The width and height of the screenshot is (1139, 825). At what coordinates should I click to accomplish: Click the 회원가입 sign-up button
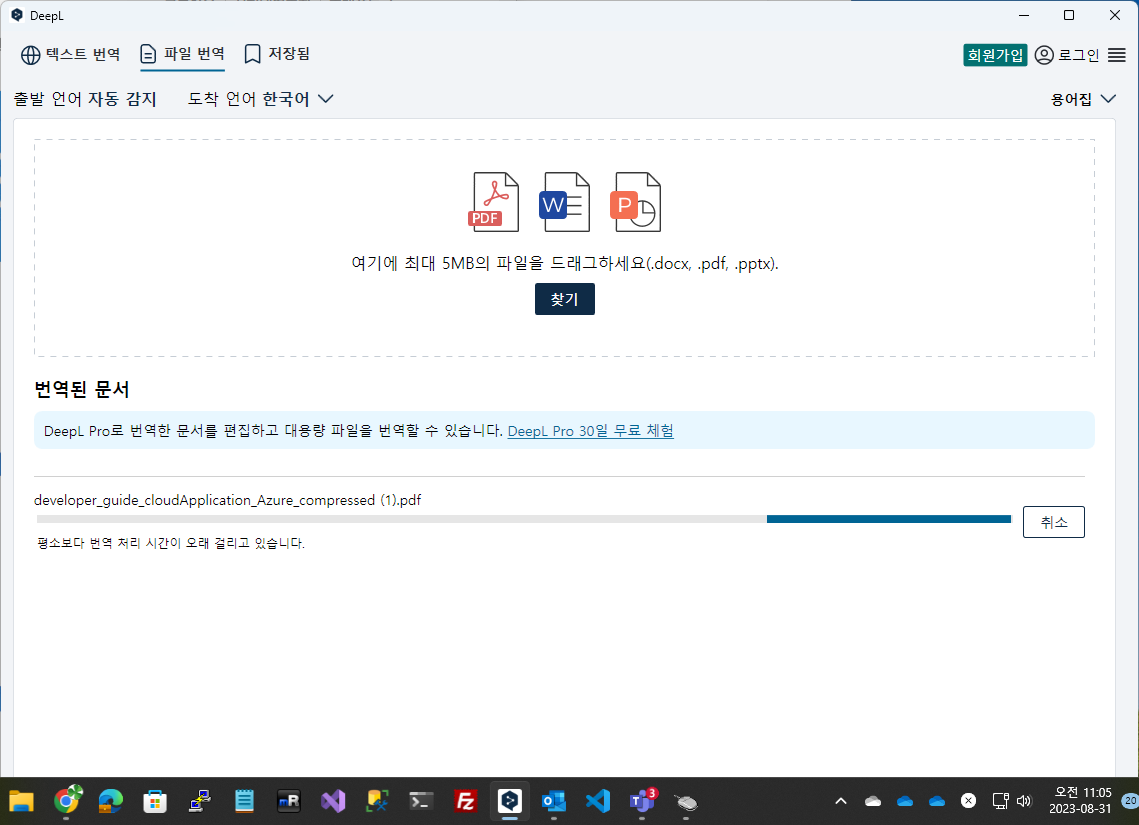pos(994,55)
